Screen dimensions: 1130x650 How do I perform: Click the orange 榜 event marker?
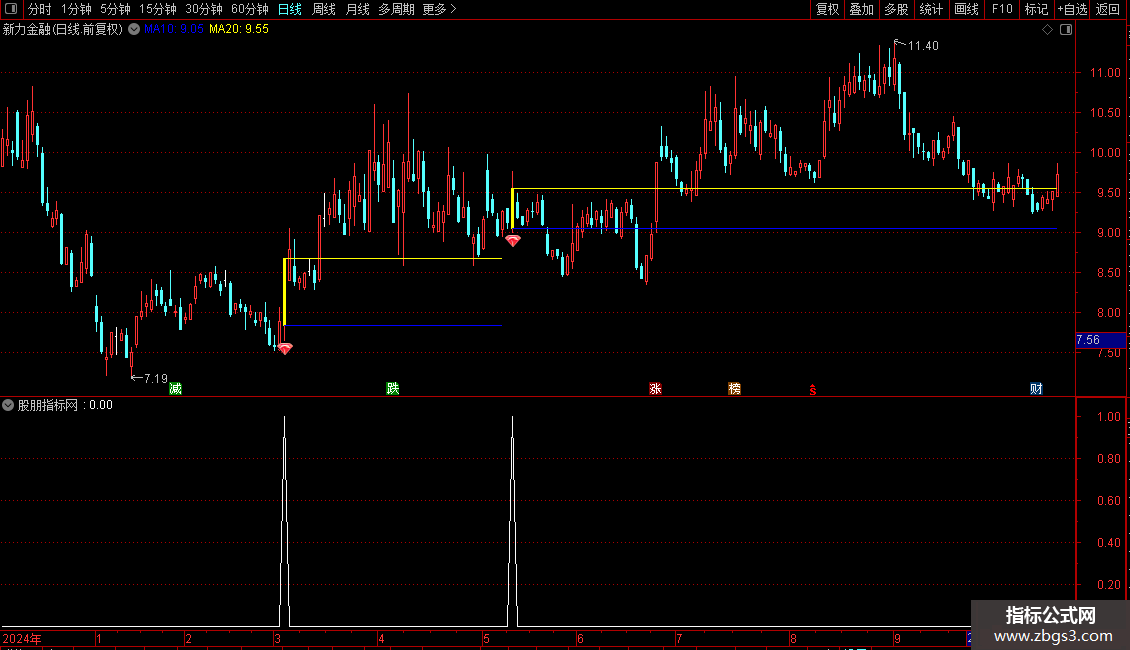click(x=734, y=389)
